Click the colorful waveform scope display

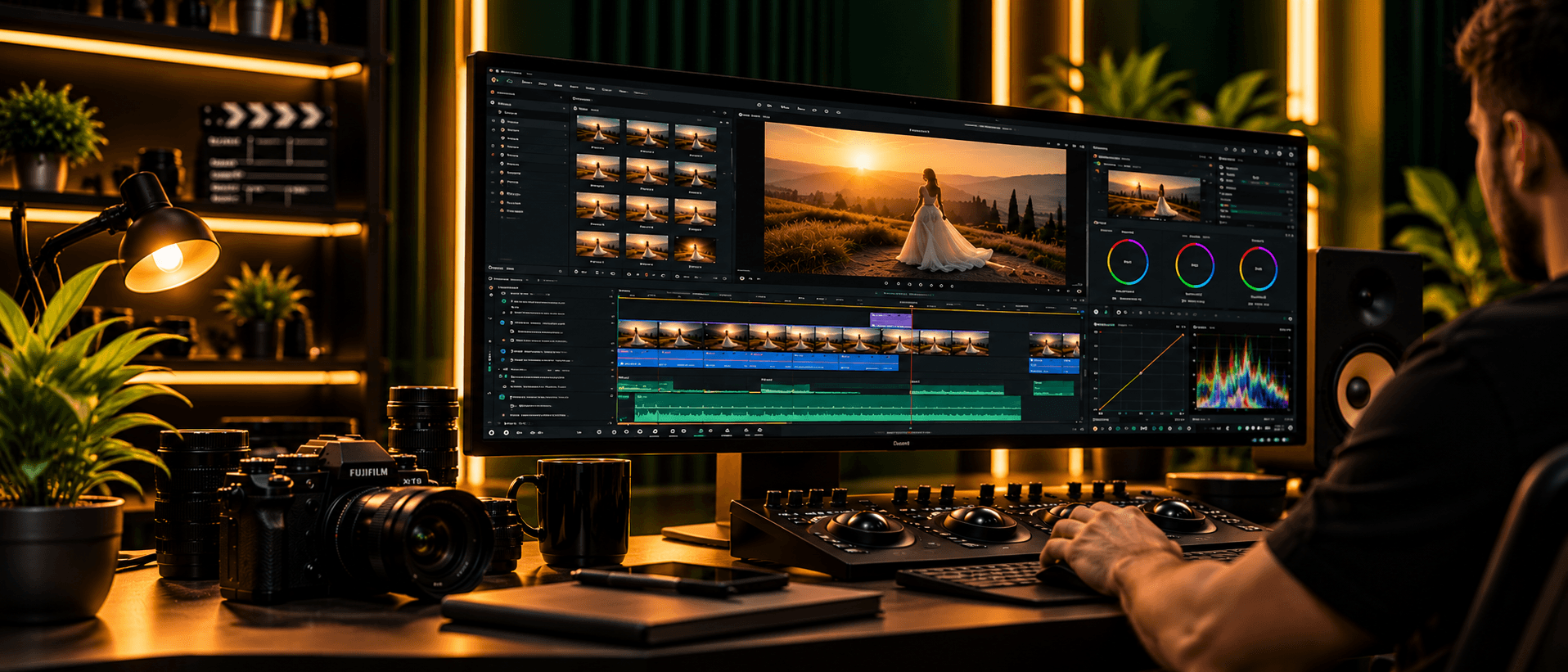pyautogui.click(x=1242, y=372)
